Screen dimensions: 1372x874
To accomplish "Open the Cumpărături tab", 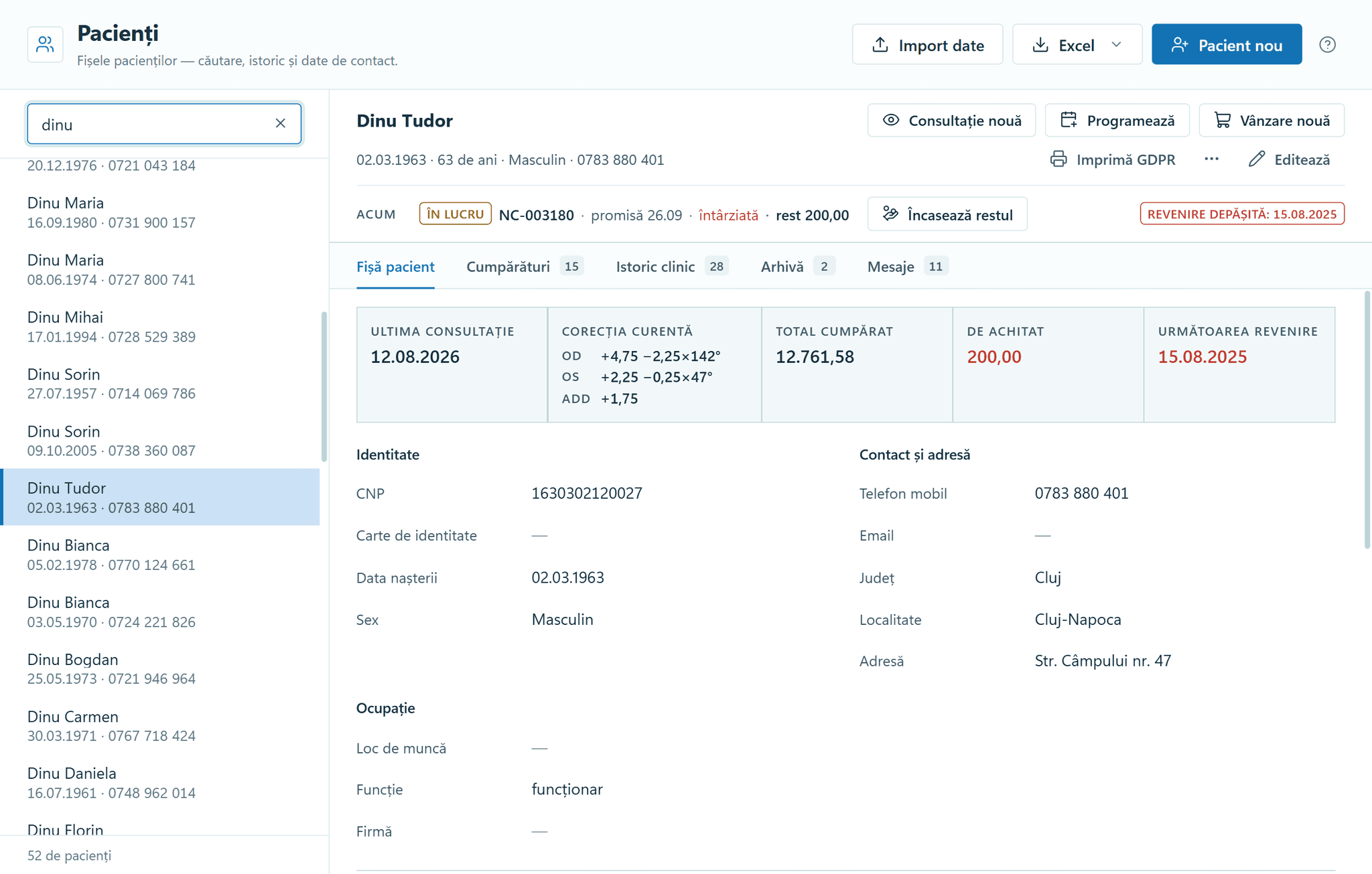I will (x=525, y=267).
